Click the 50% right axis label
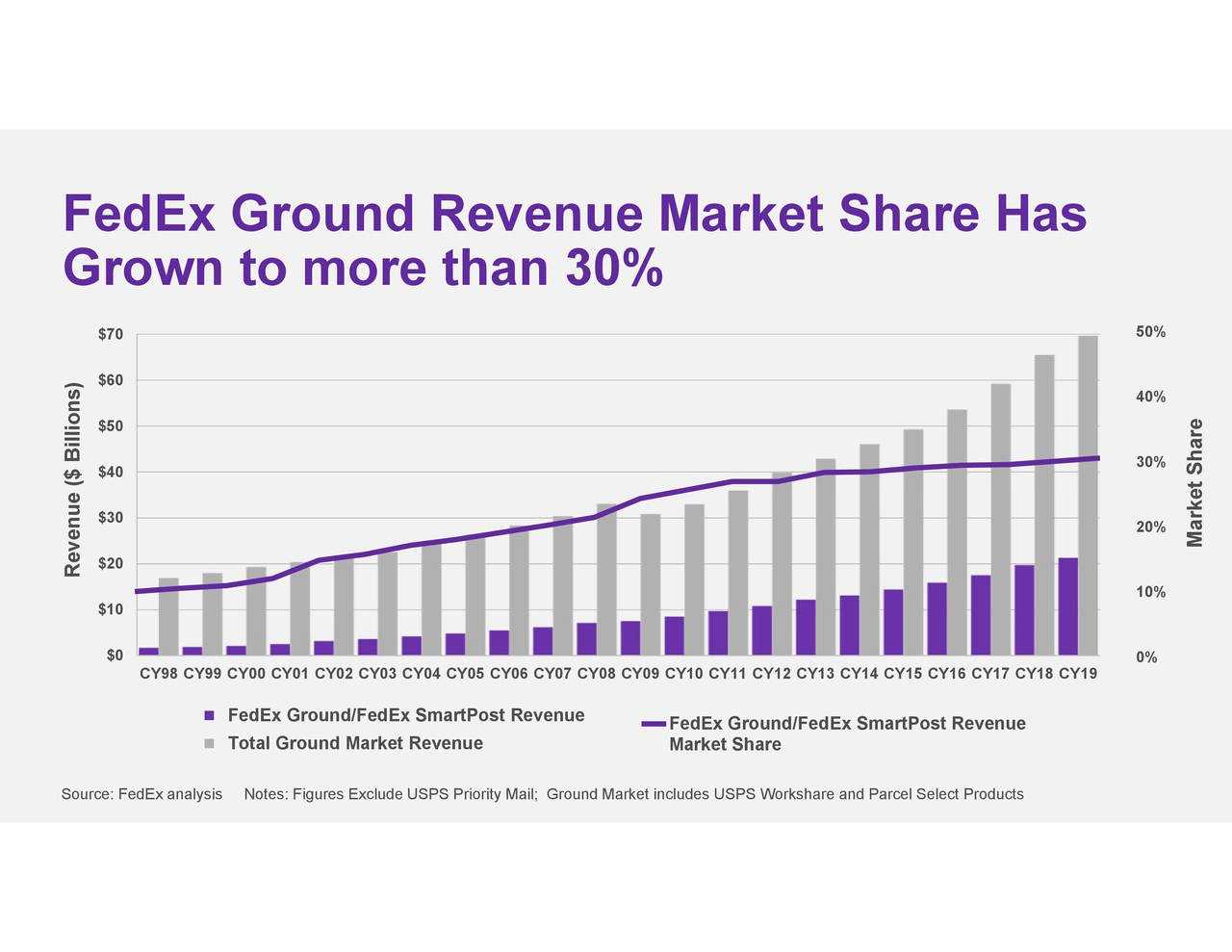 pos(1150,332)
